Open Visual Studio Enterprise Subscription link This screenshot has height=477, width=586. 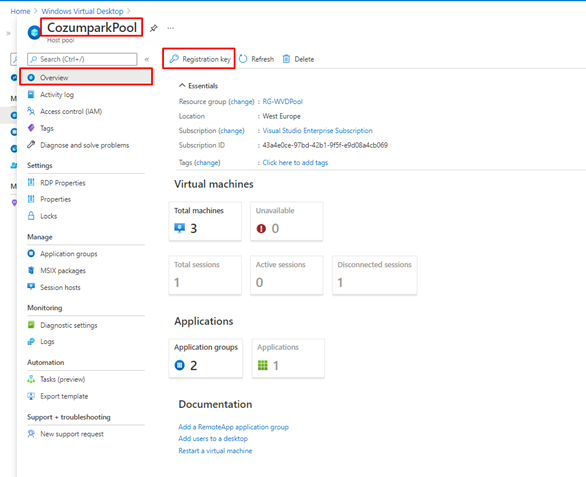point(317,130)
